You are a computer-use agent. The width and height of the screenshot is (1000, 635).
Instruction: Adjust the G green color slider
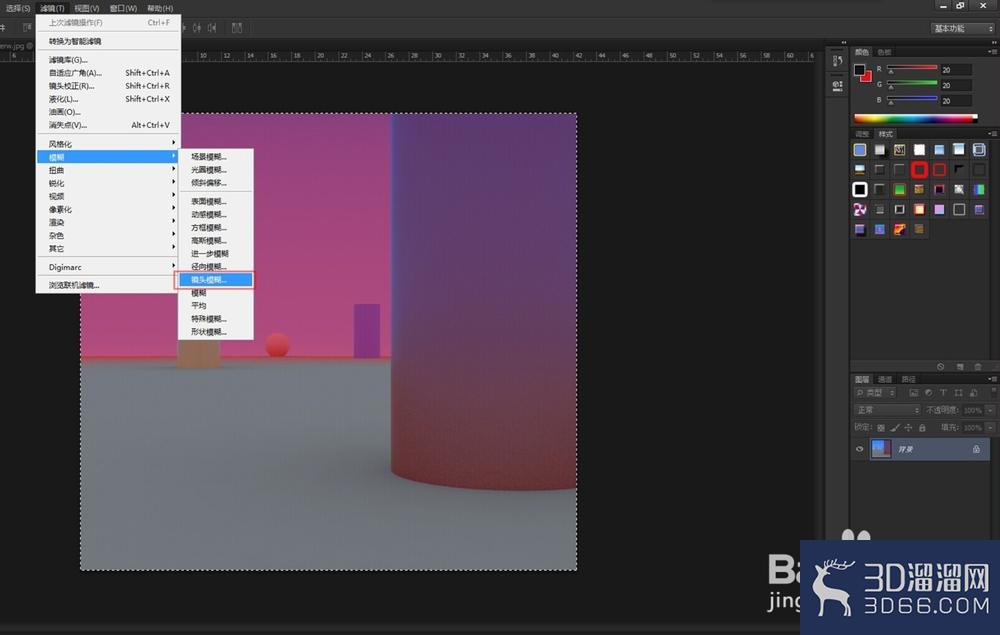tap(911, 83)
